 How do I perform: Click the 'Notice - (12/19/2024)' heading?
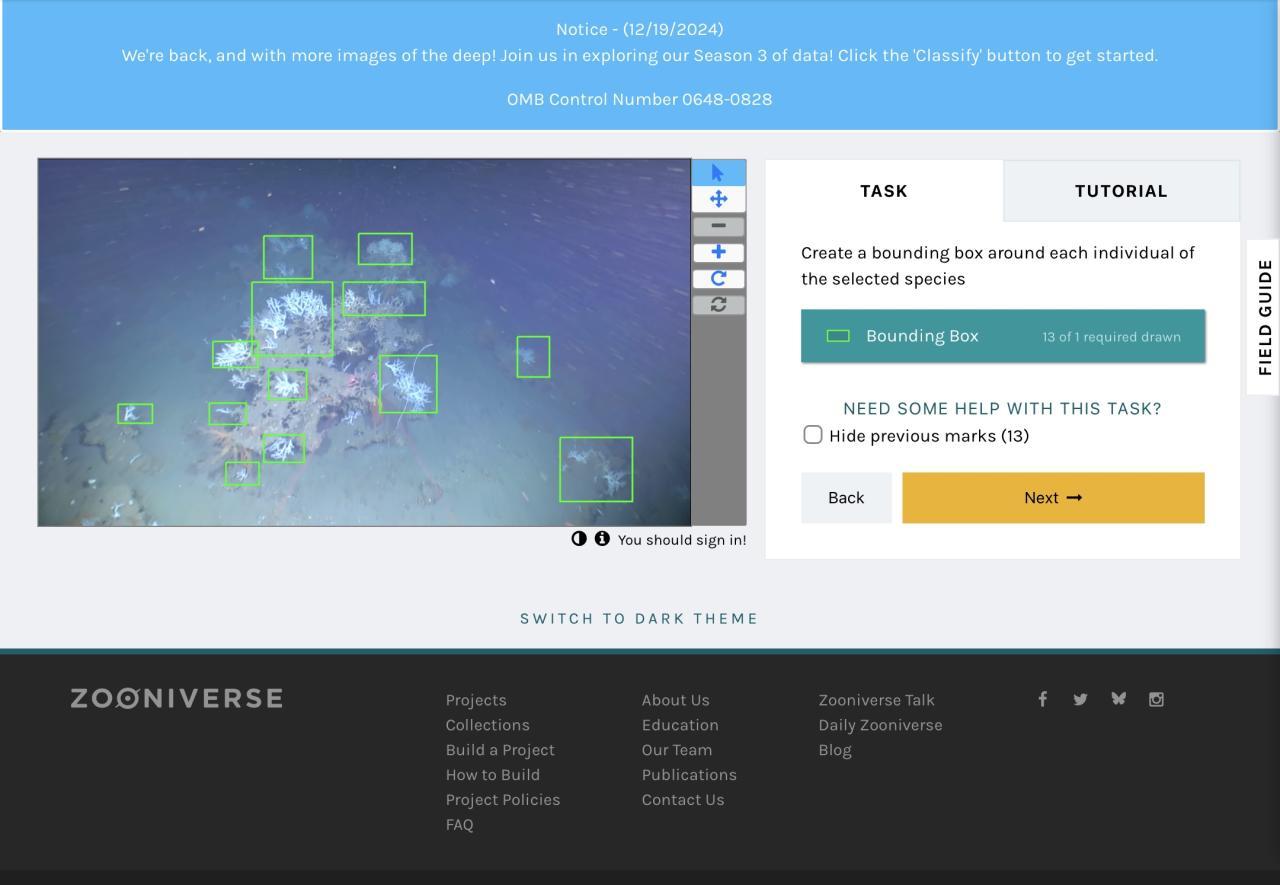pyautogui.click(x=640, y=29)
